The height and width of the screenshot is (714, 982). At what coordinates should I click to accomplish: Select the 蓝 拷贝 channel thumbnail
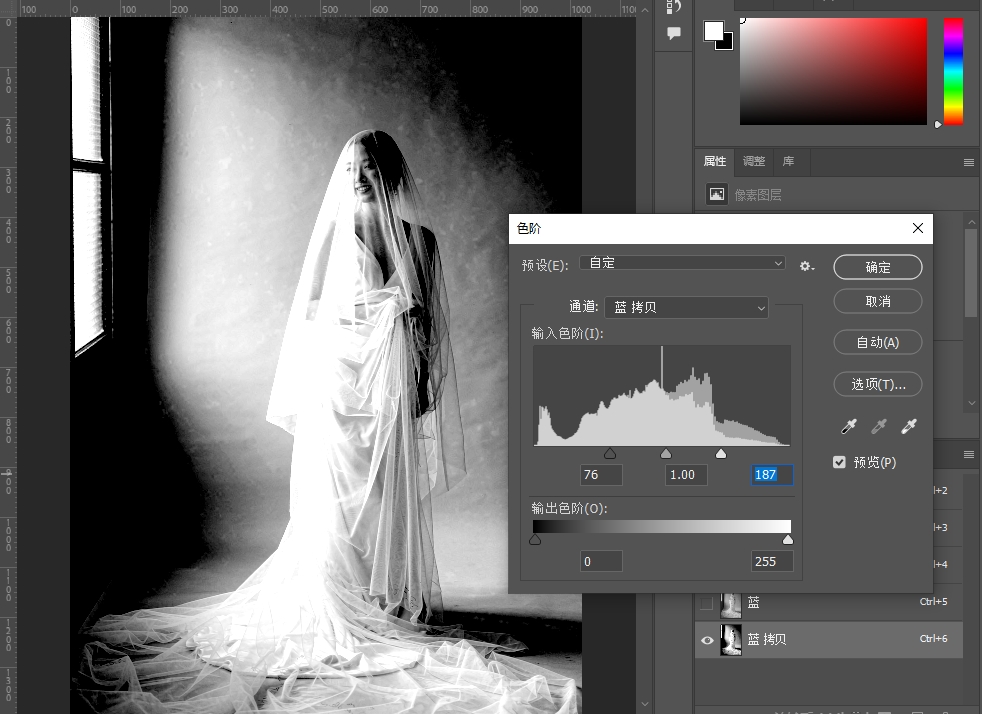click(731, 640)
